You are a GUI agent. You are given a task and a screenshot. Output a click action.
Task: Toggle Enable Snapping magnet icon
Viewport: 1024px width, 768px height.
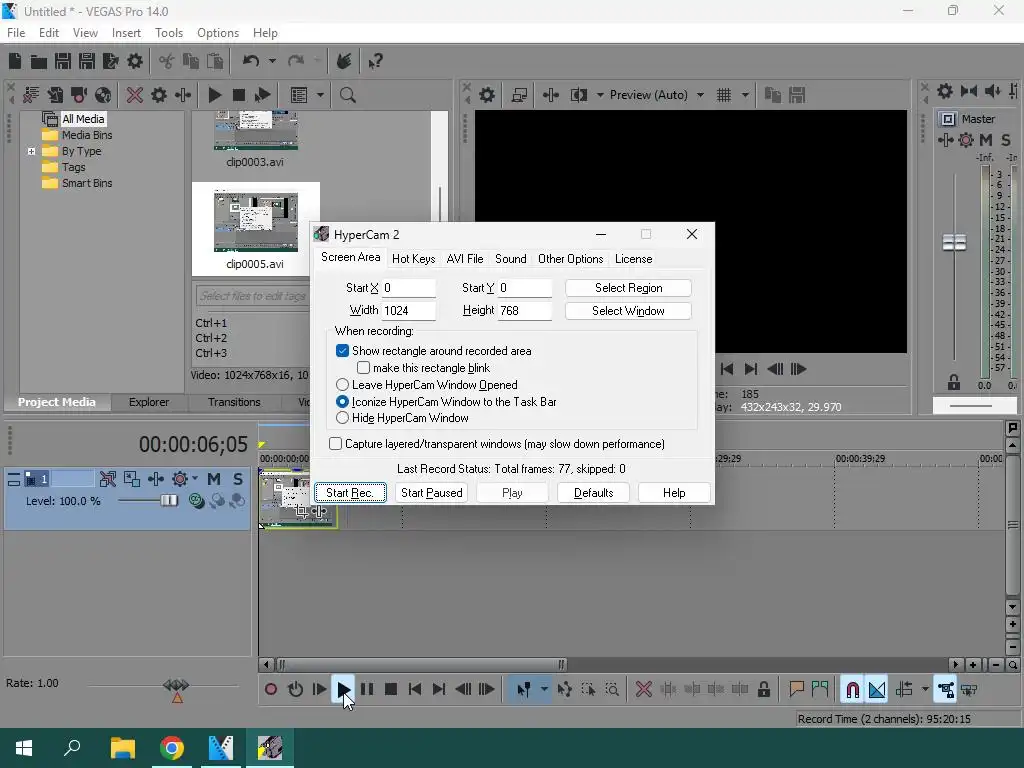(852, 689)
